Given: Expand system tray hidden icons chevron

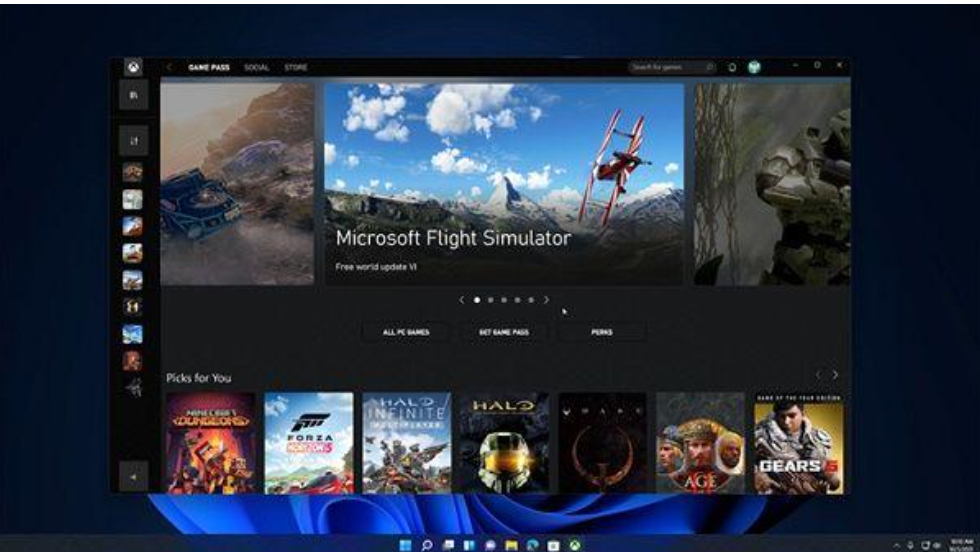Looking at the screenshot, I should point(896,546).
